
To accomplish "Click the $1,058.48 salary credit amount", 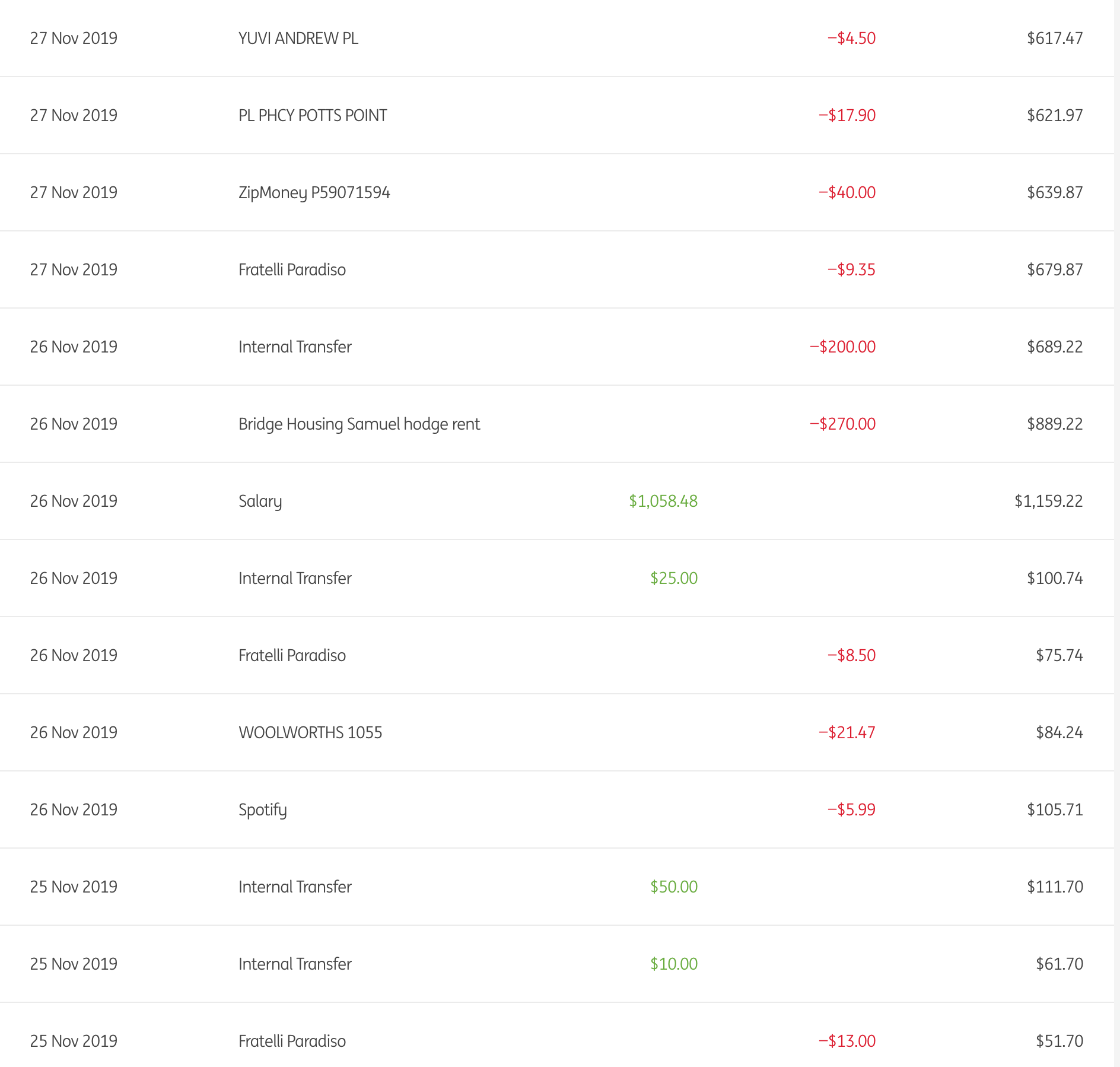I will click(663, 501).
